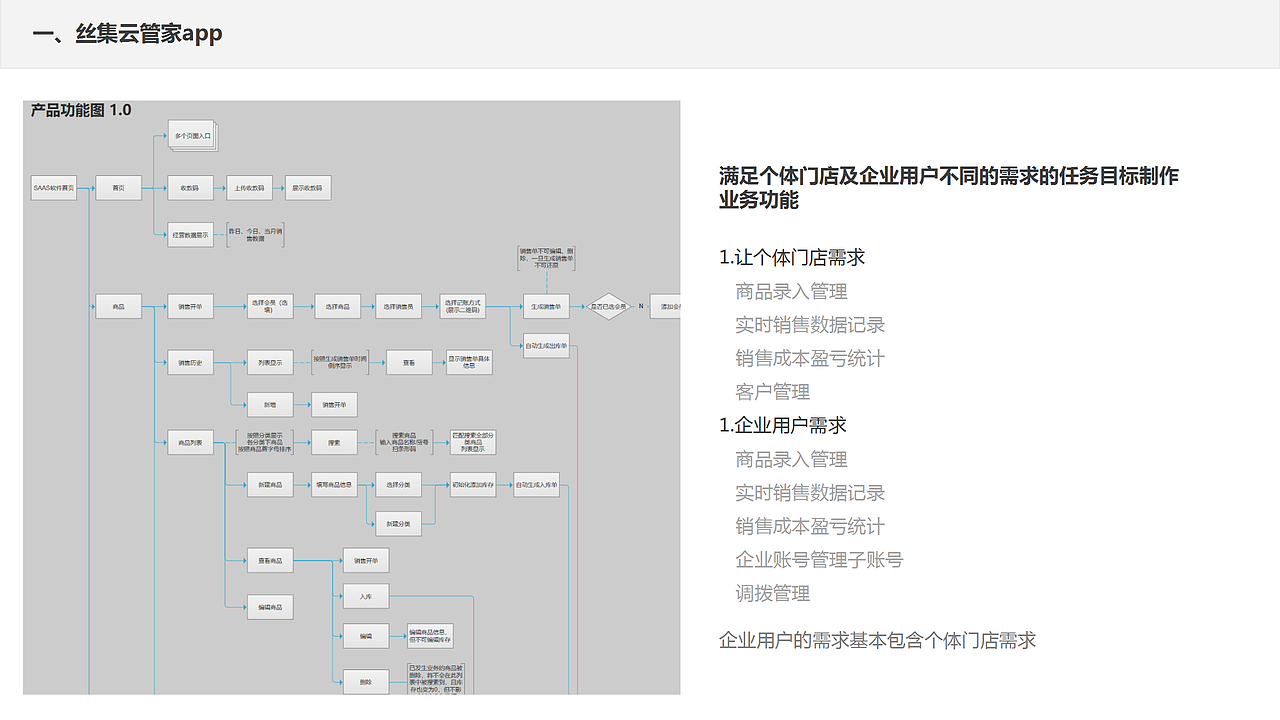This screenshot has height=720, width=1280.
Task: Click the note 按照分类显示各分类下商品
Action: click(265, 442)
